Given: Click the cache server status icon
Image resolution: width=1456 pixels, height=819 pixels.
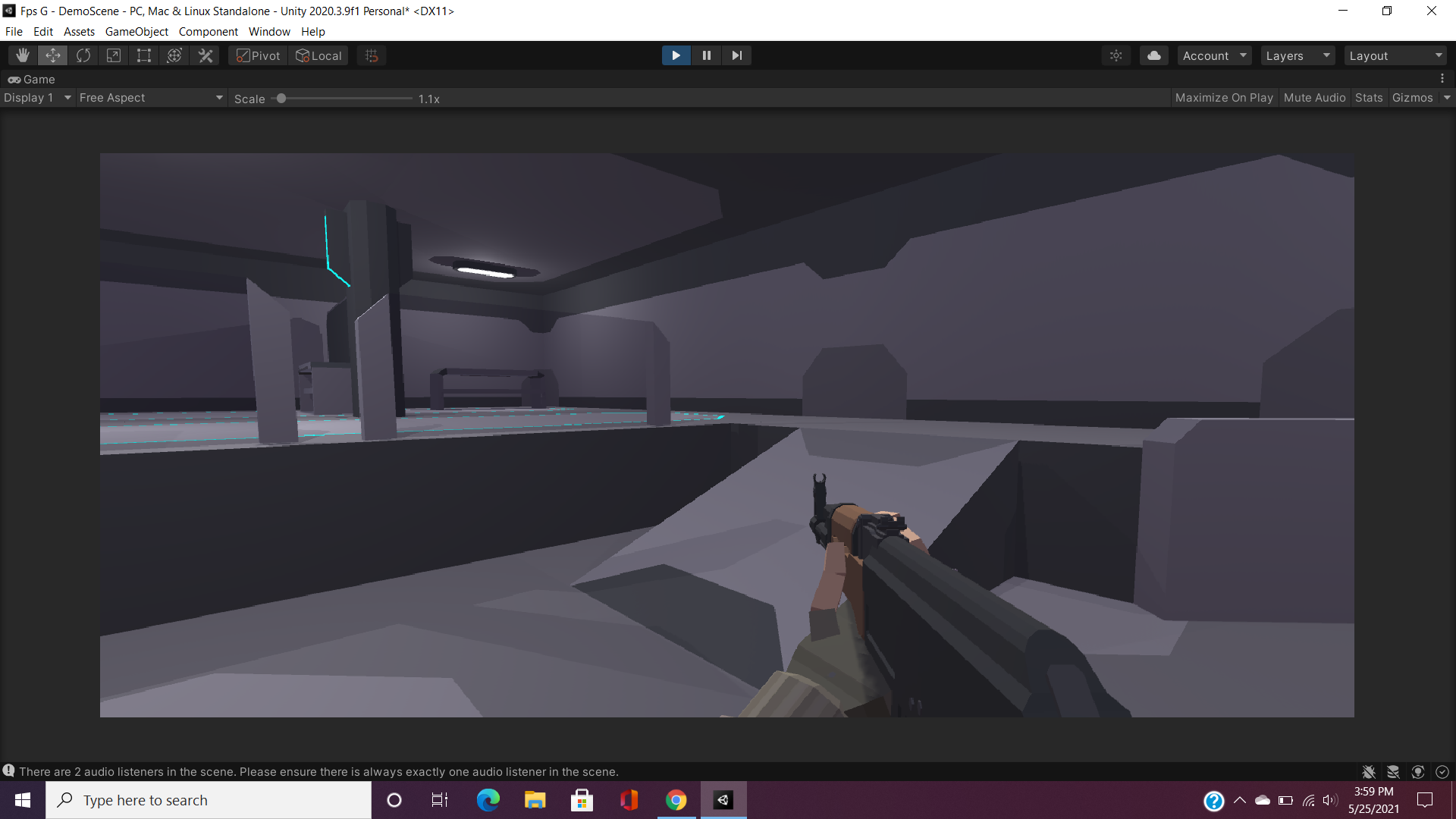Looking at the screenshot, I should pyautogui.click(x=1393, y=772).
